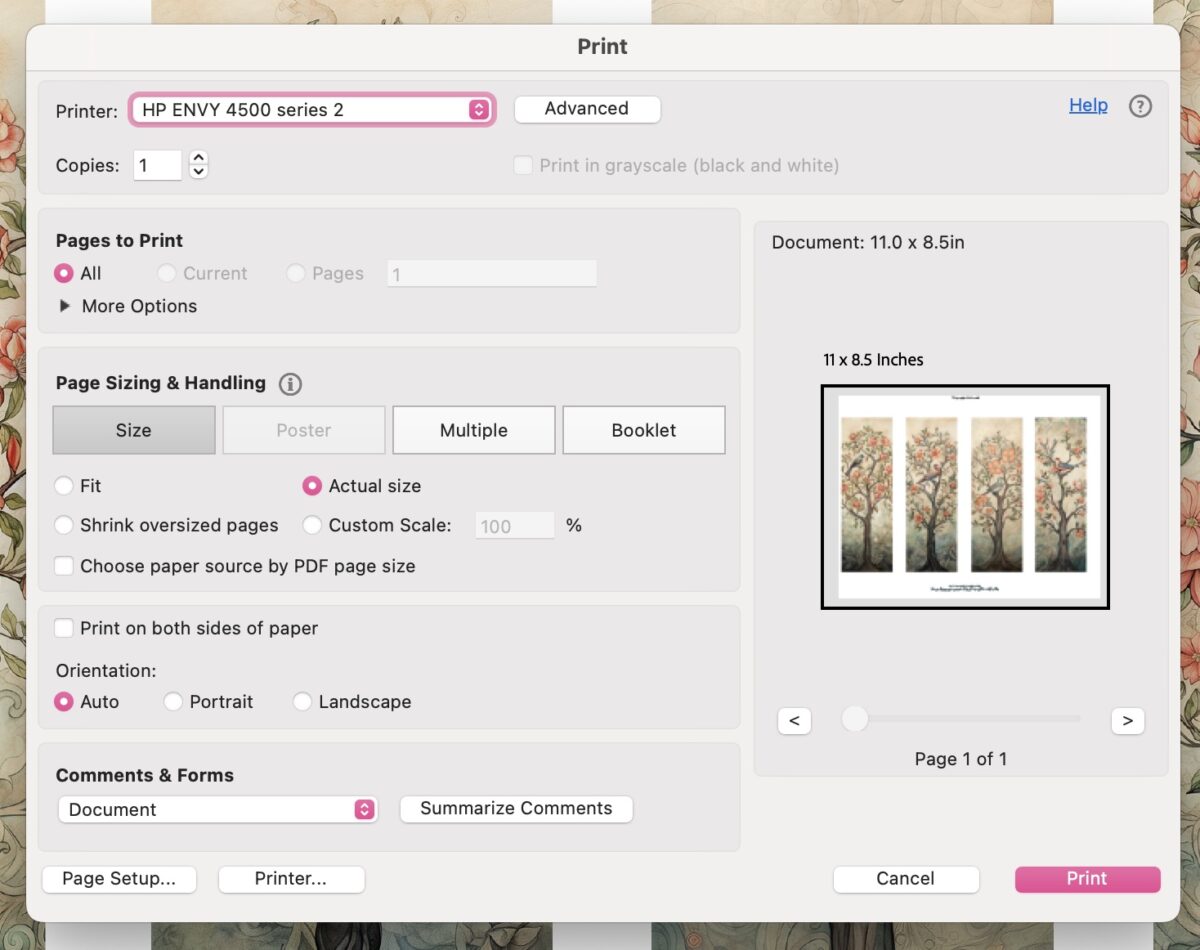Switch to the Booklet tab

tap(644, 430)
